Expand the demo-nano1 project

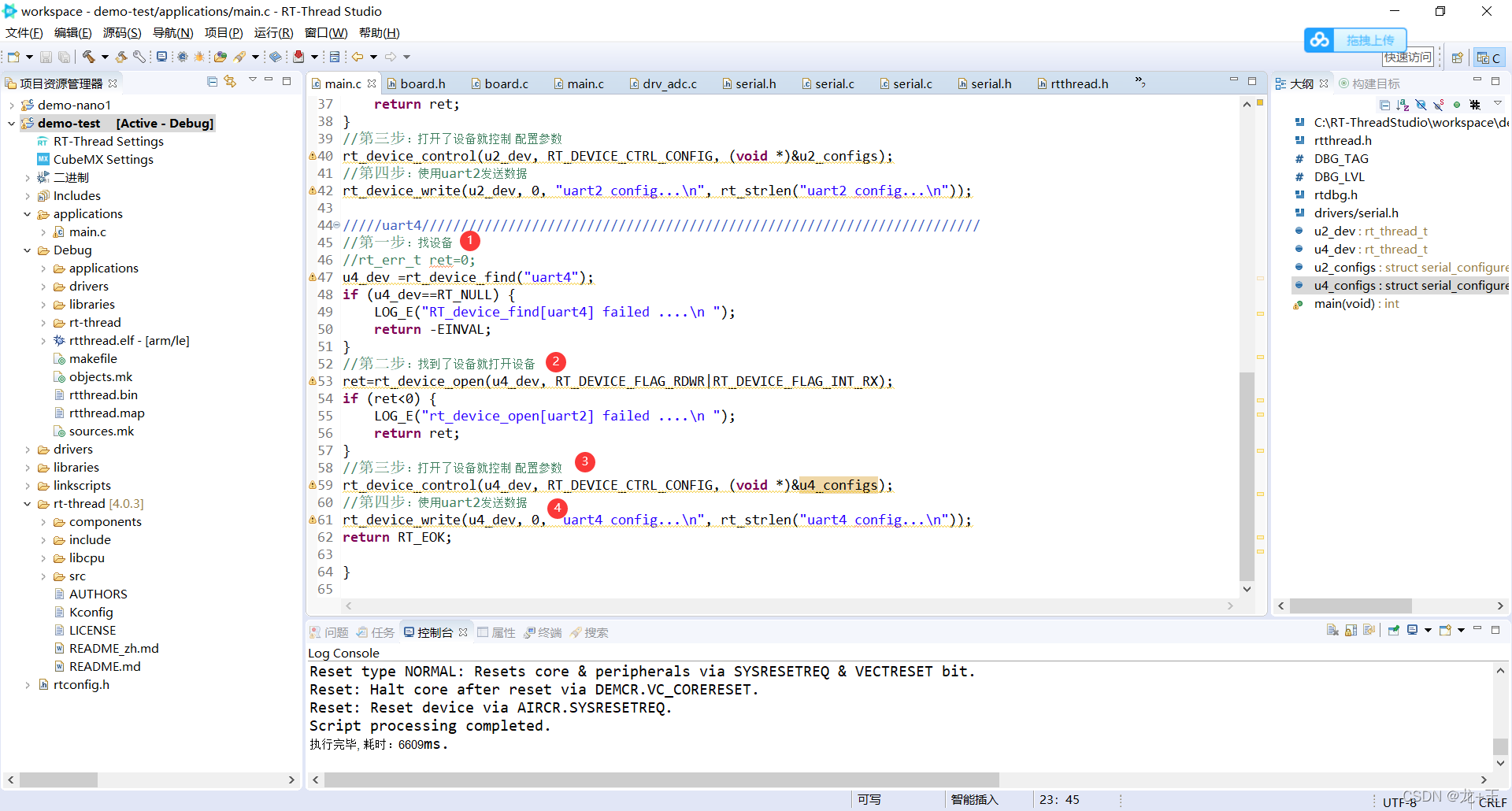click(x=12, y=106)
